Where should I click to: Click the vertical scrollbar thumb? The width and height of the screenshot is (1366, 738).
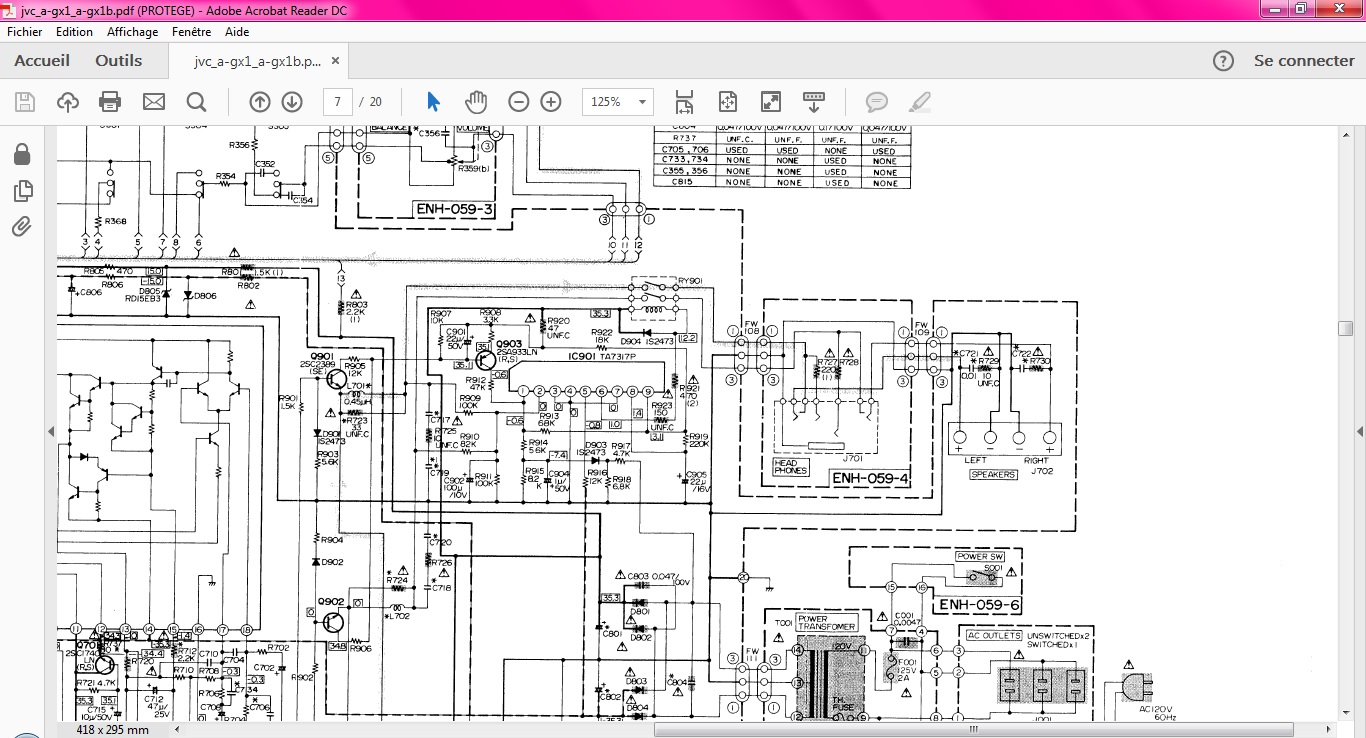point(1346,328)
